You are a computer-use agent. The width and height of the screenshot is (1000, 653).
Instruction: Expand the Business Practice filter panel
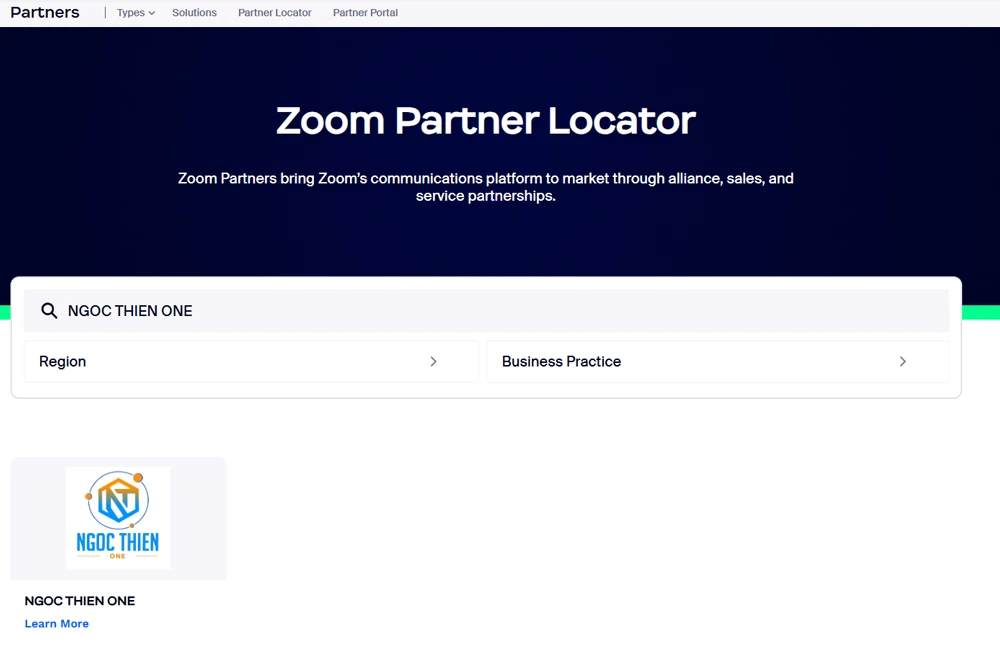(718, 361)
